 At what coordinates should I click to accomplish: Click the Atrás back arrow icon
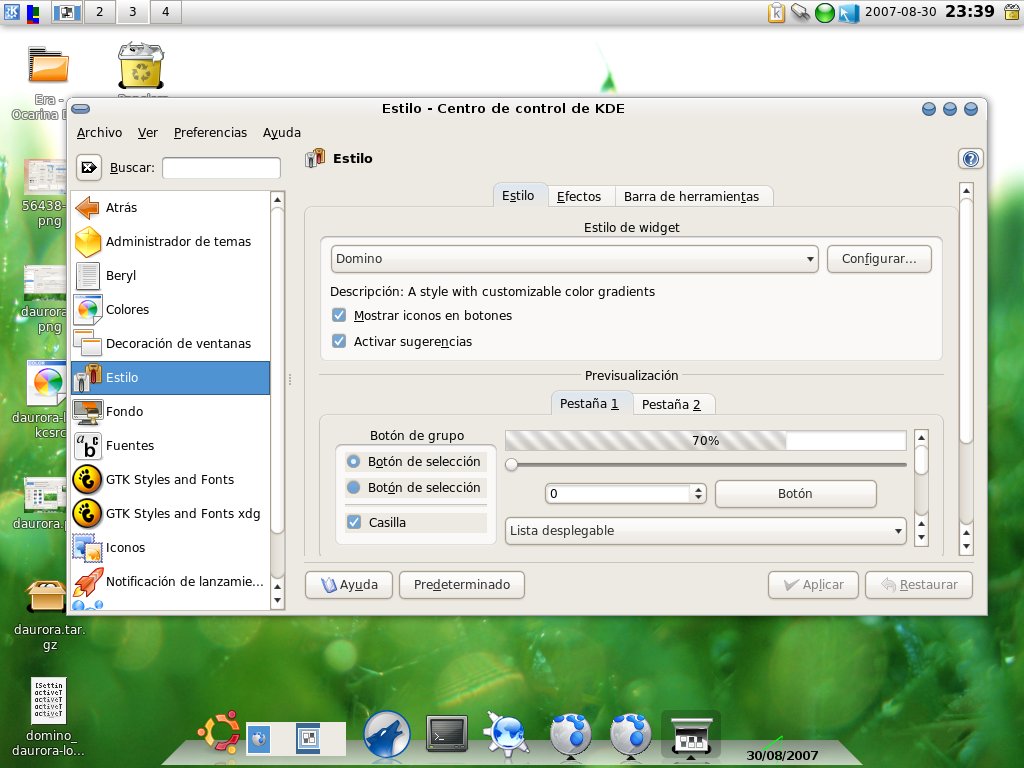tap(88, 208)
